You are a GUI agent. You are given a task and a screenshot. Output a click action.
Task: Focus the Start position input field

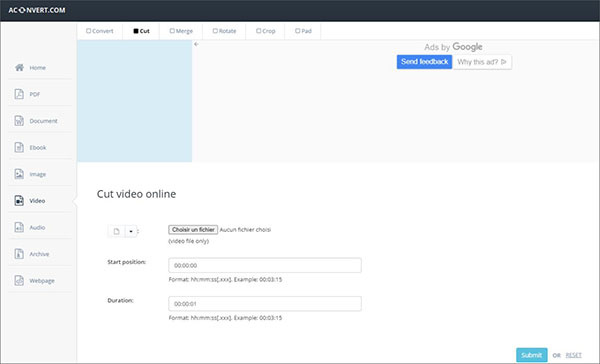[x=265, y=265]
